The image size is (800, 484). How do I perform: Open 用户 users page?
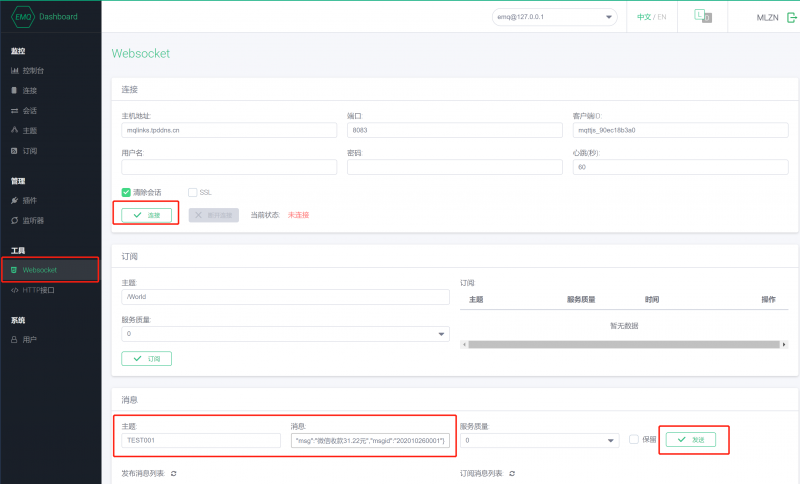(x=28, y=340)
